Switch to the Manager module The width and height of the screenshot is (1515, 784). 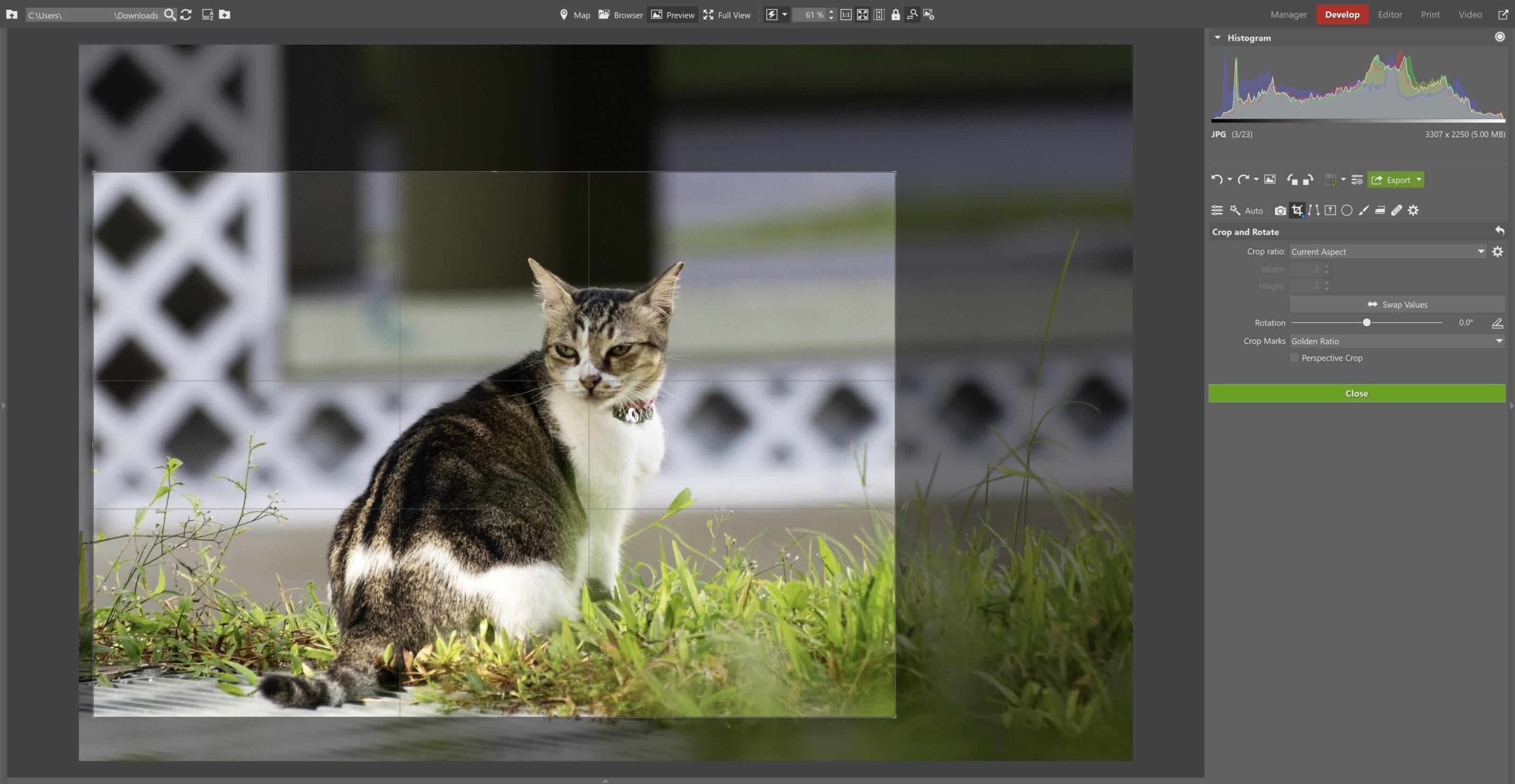1288,15
